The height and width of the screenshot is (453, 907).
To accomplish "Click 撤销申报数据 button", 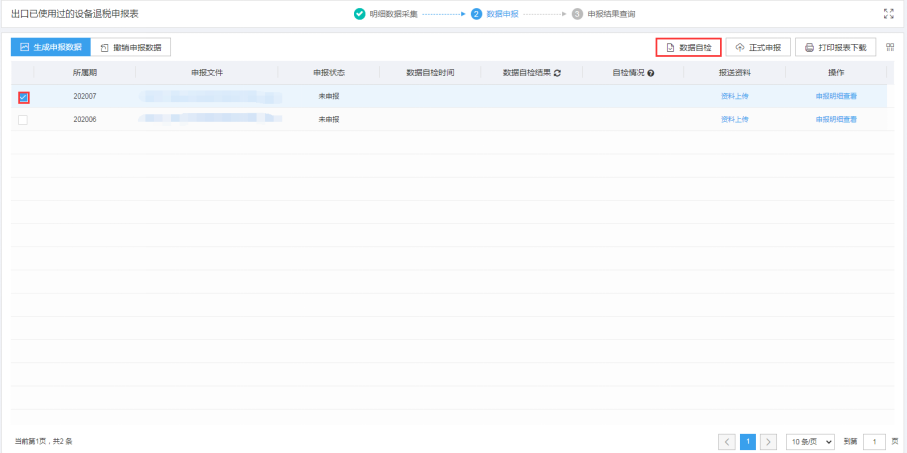I will (131, 47).
